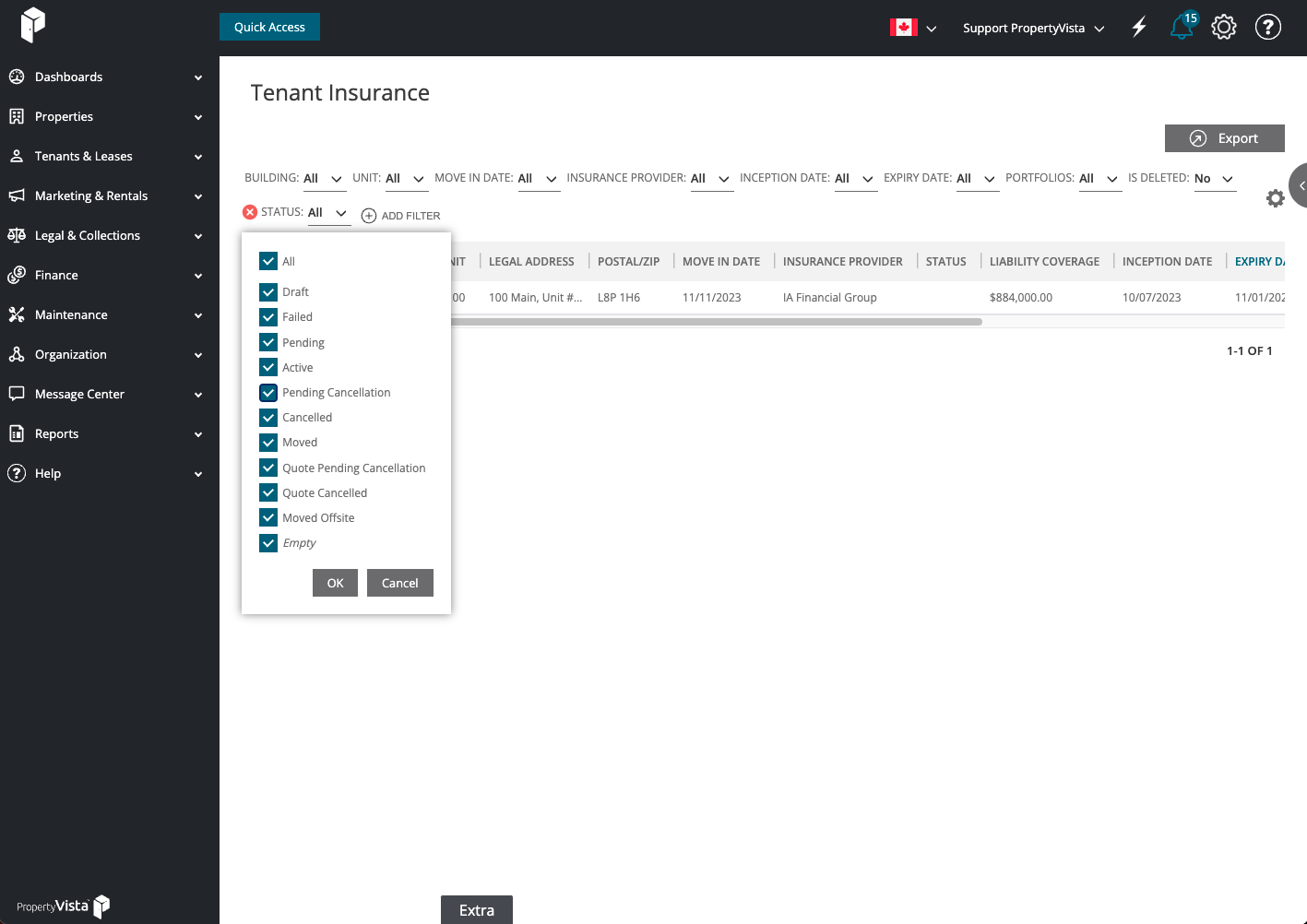The height and width of the screenshot is (924, 1307).
Task: Click the Legal & Collections scales icon
Action: [x=17, y=235]
